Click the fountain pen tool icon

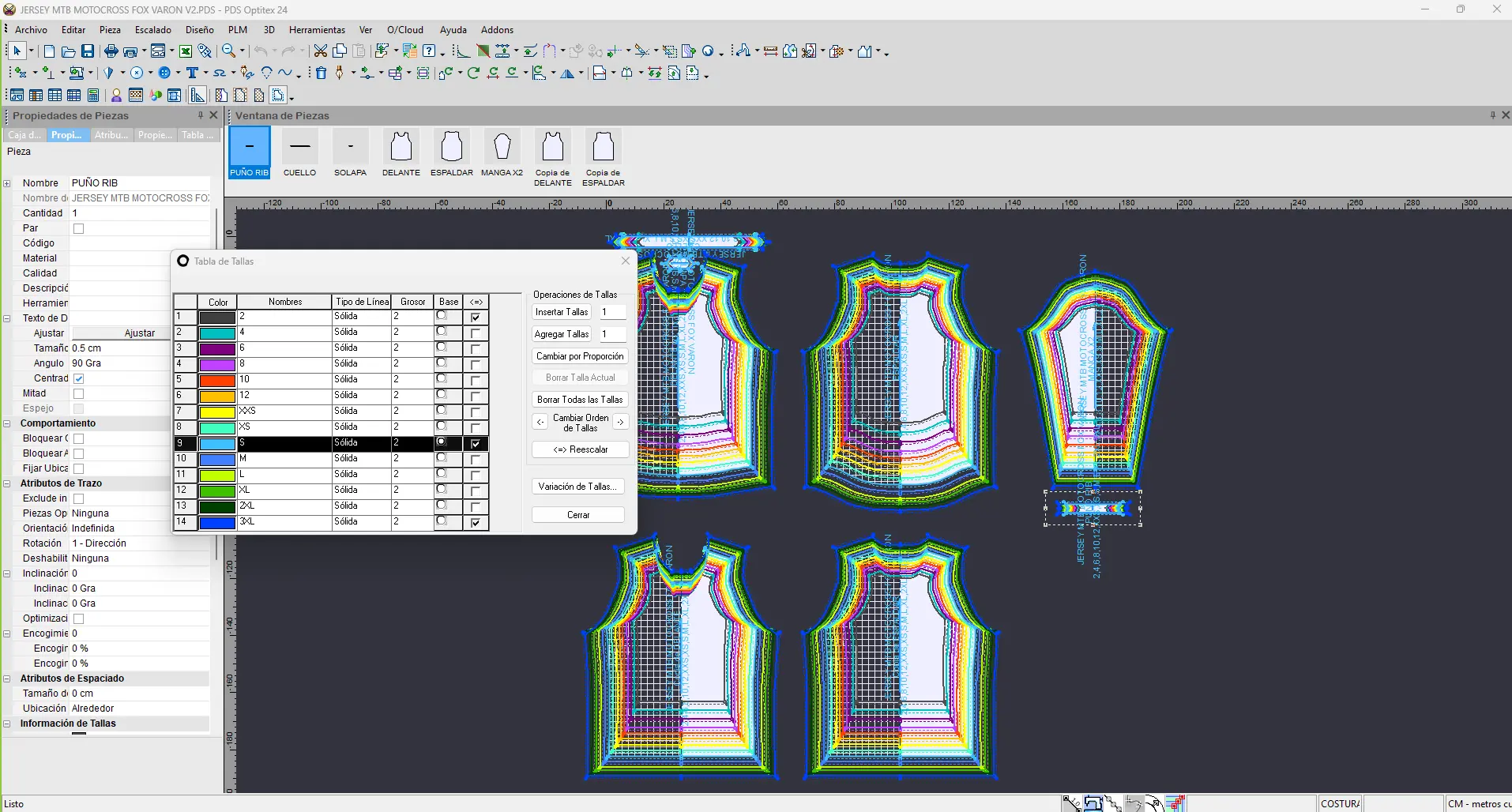tap(340, 73)
